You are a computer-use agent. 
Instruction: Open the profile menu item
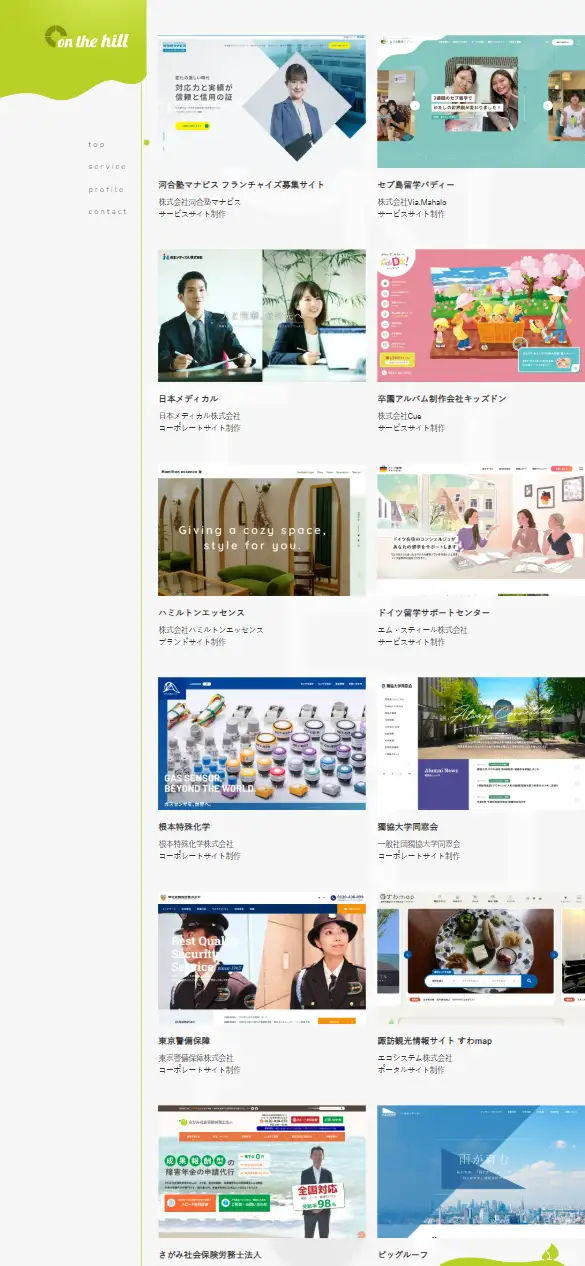click(x=106, y=189)
